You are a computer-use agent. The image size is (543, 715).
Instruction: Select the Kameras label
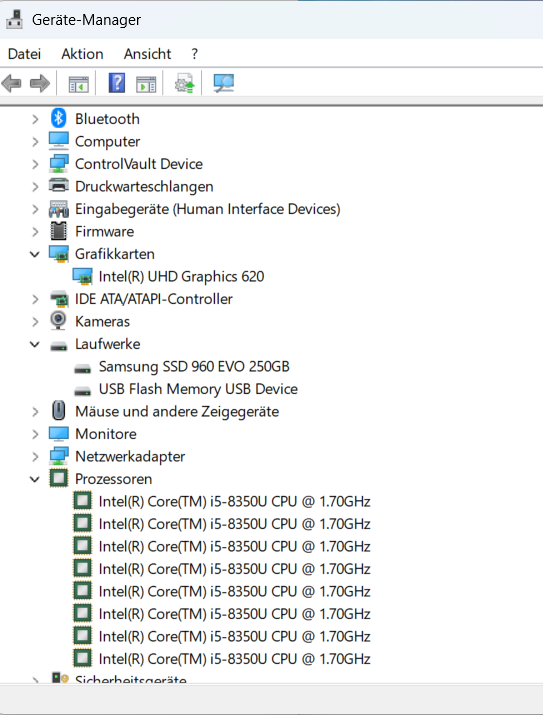point(102,321)
